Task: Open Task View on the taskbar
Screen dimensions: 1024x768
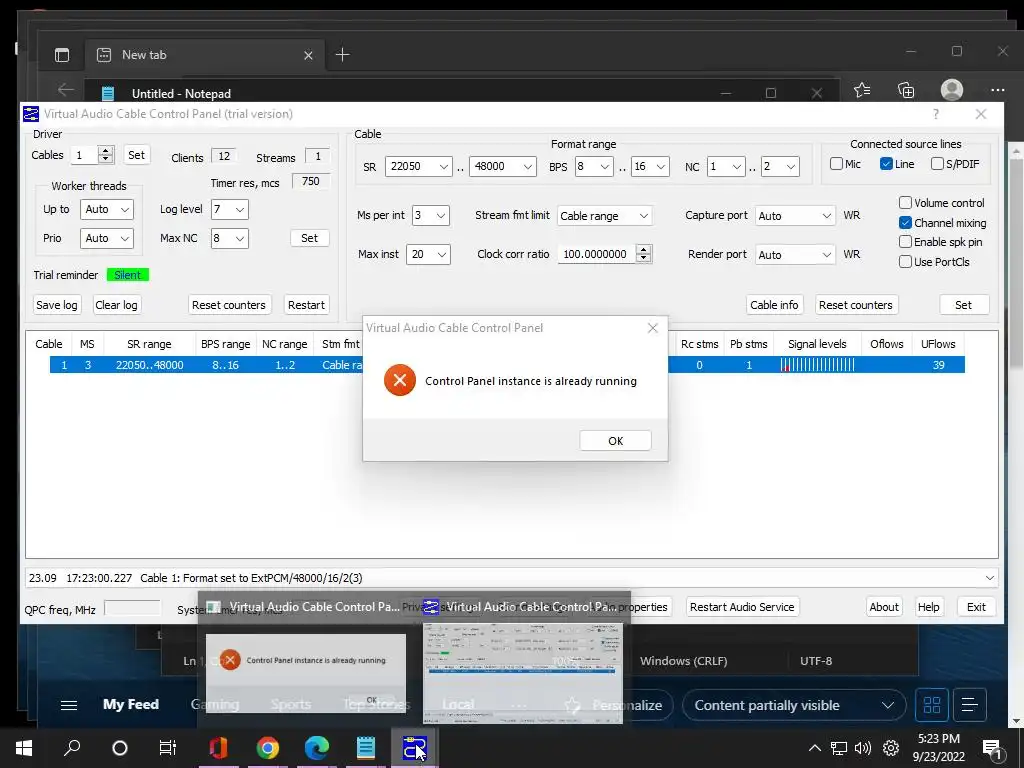Action: coord(168,748)
